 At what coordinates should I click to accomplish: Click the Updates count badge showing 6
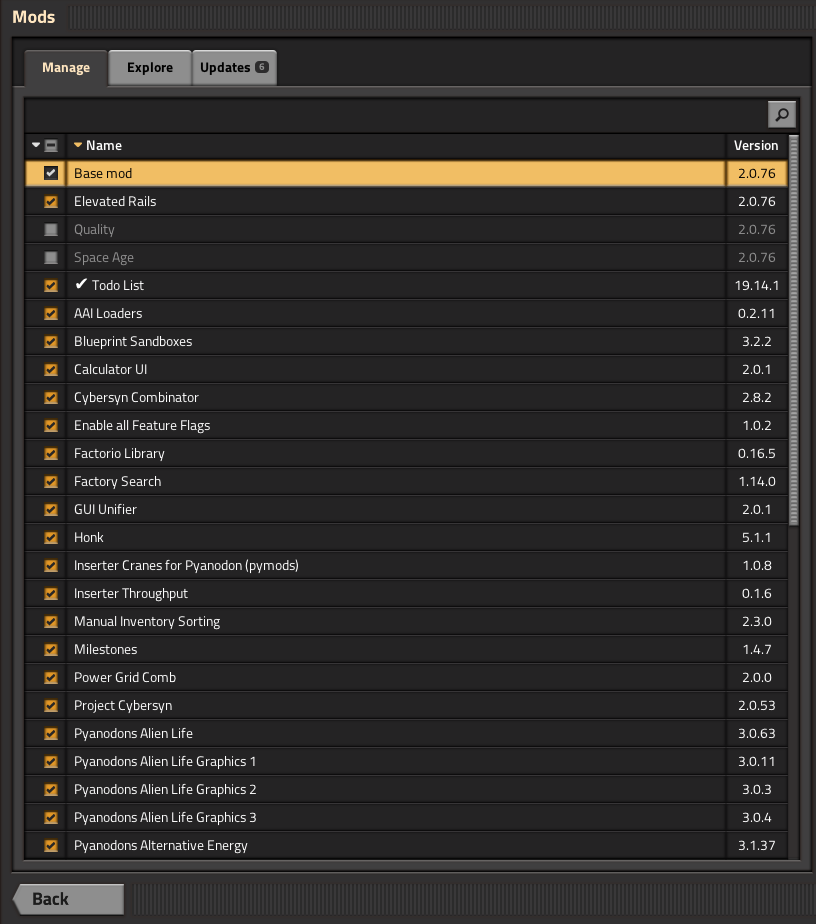pyautogui.click(x=262, y=67)
